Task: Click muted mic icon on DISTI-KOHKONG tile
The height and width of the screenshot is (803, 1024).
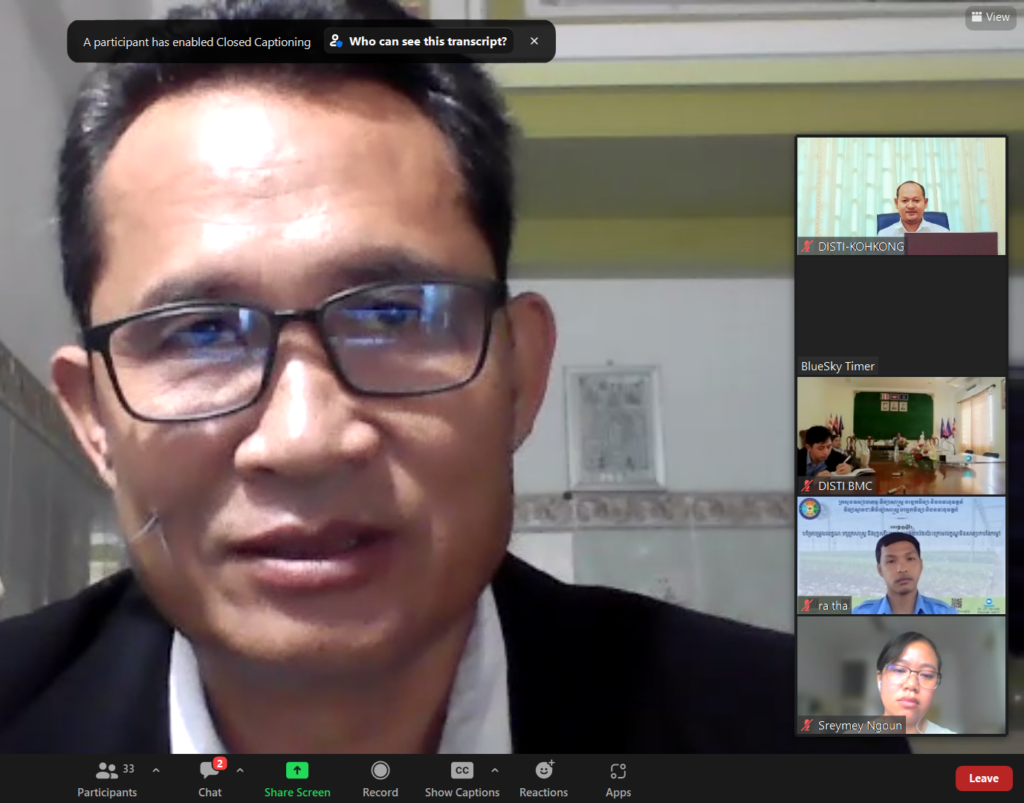Action: pos(807,246)
